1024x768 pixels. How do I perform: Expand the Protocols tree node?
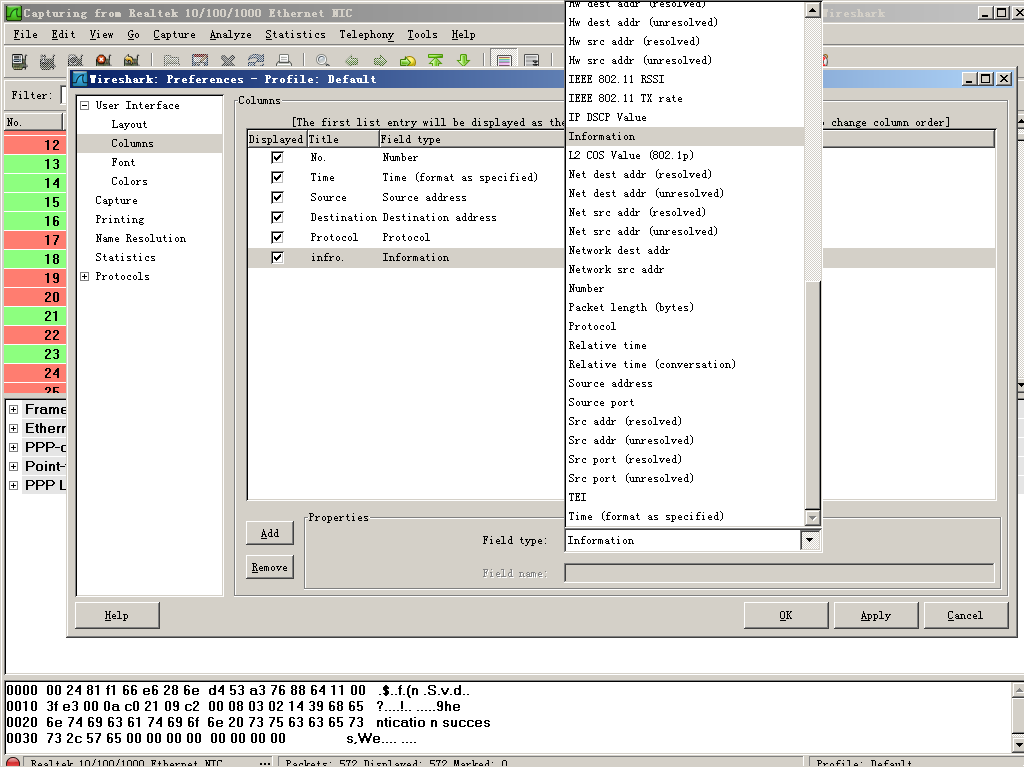[84, 276]
